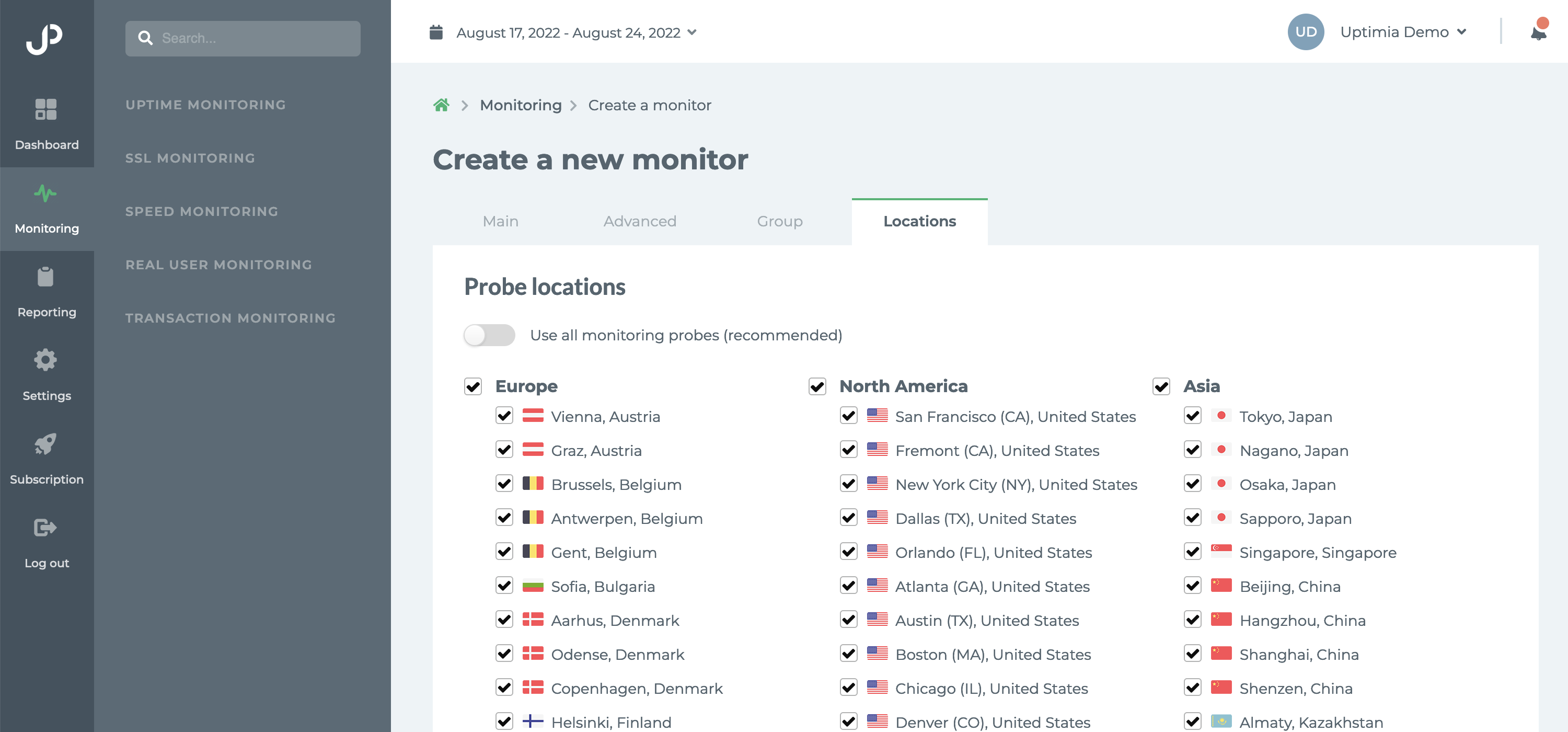Open the Subscription rocket icon
Viewport: 1568px width, 732px height.
(x=45, y=443)
